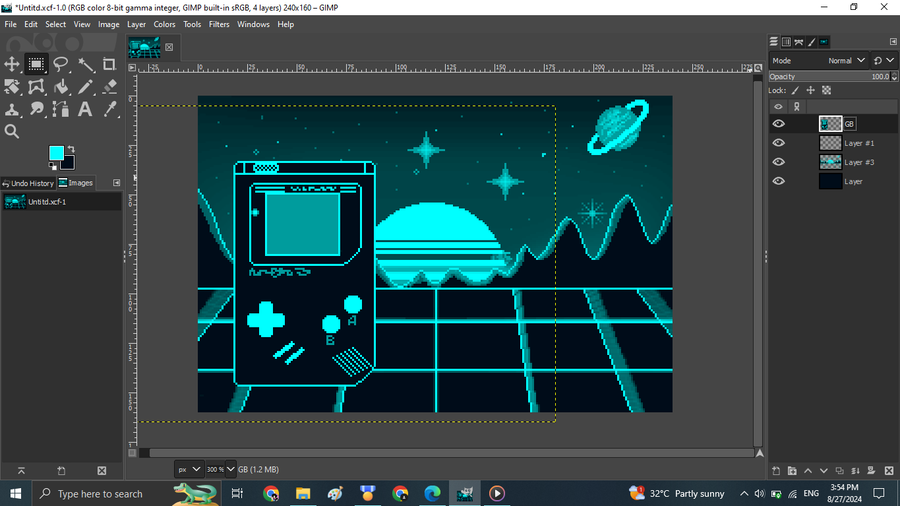Select the Eraser tool
This screenshot has height=506, width=900.
(x=109, y=87)
